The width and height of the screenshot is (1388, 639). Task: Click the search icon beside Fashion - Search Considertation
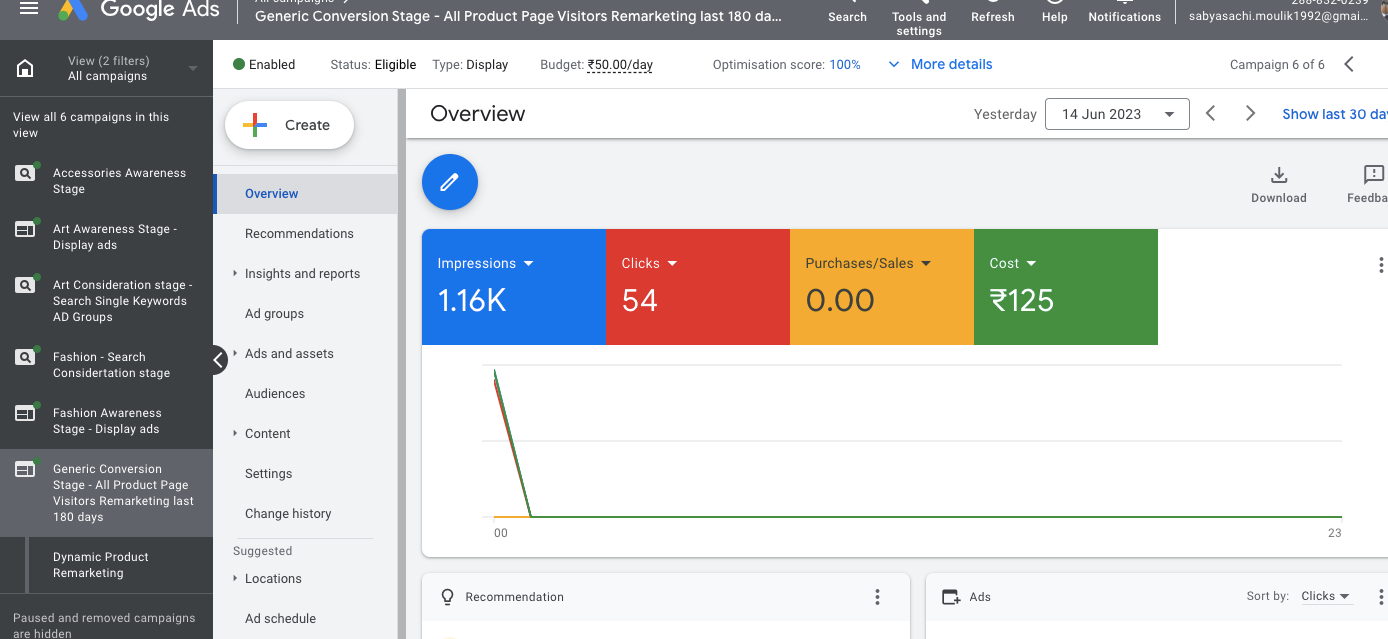[25, 357]
